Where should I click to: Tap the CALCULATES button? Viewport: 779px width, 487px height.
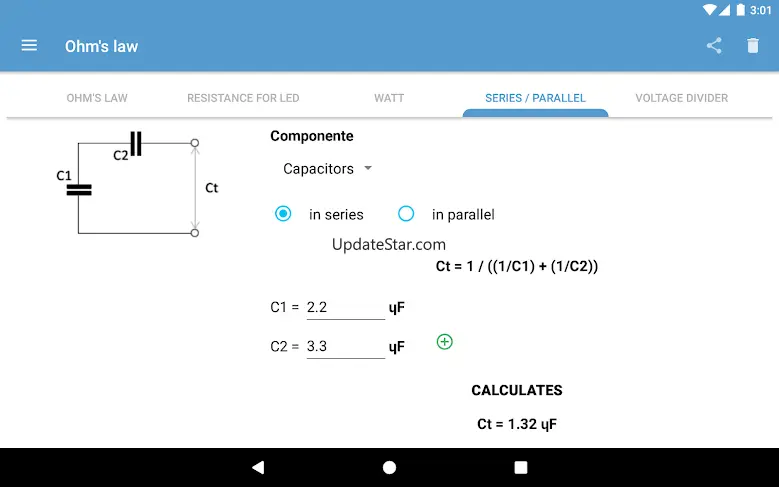[x=517, y=390]
